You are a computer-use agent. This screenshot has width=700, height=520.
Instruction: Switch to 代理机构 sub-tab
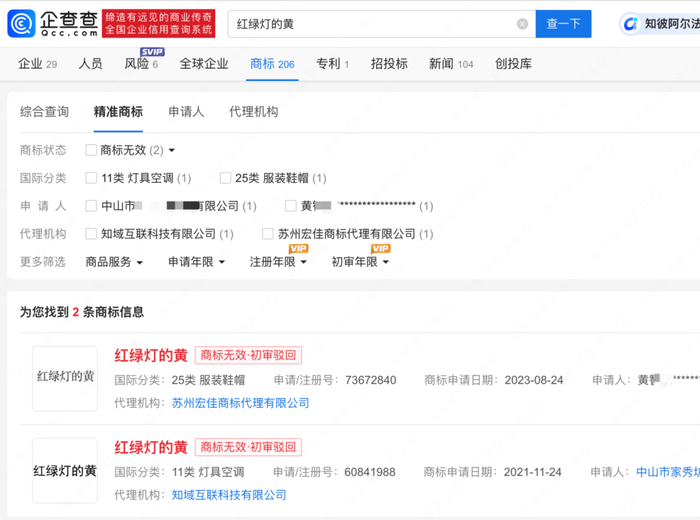pos(254,112)
